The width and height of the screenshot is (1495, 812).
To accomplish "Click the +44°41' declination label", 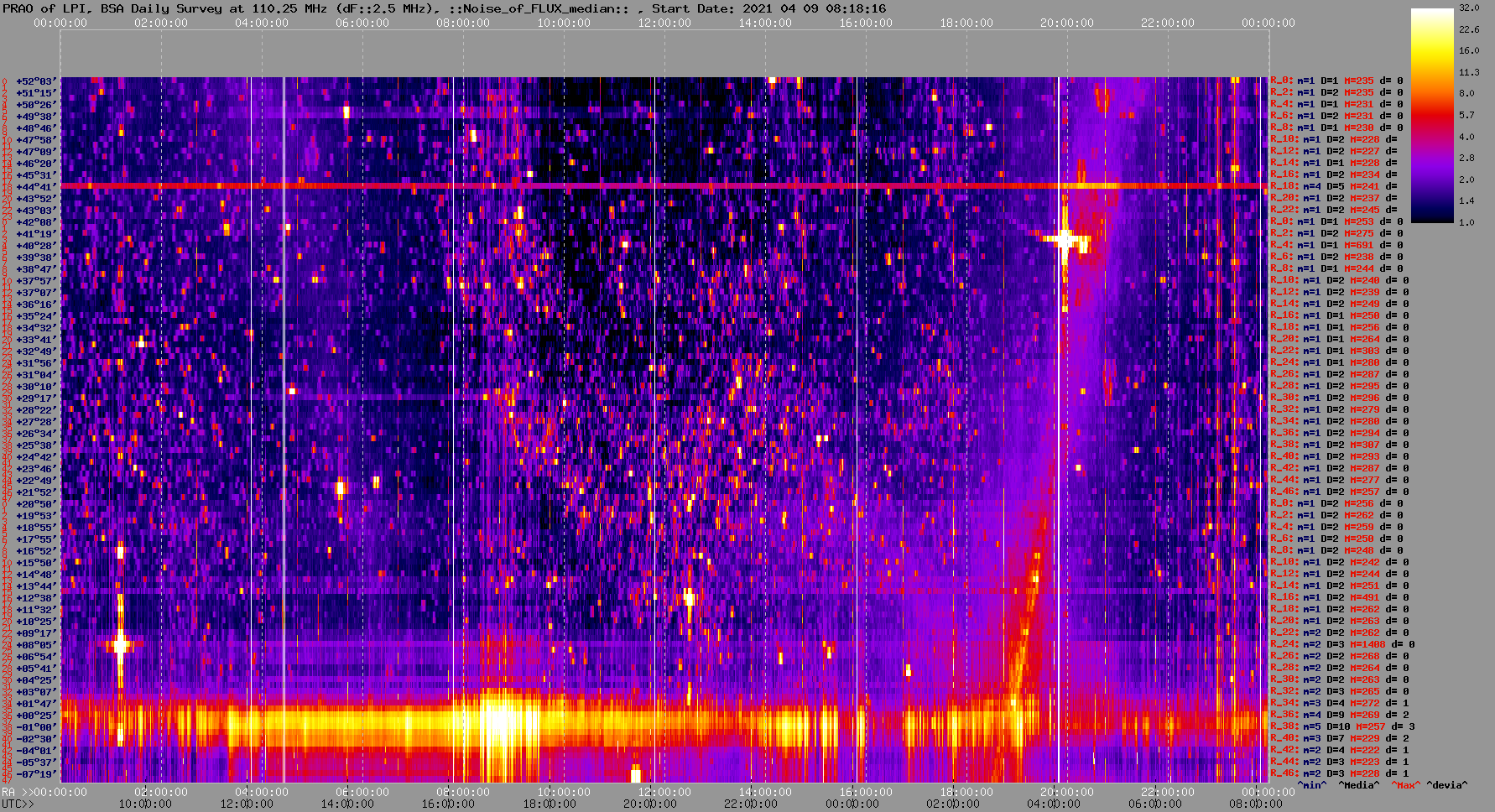I will coord(37,187).
